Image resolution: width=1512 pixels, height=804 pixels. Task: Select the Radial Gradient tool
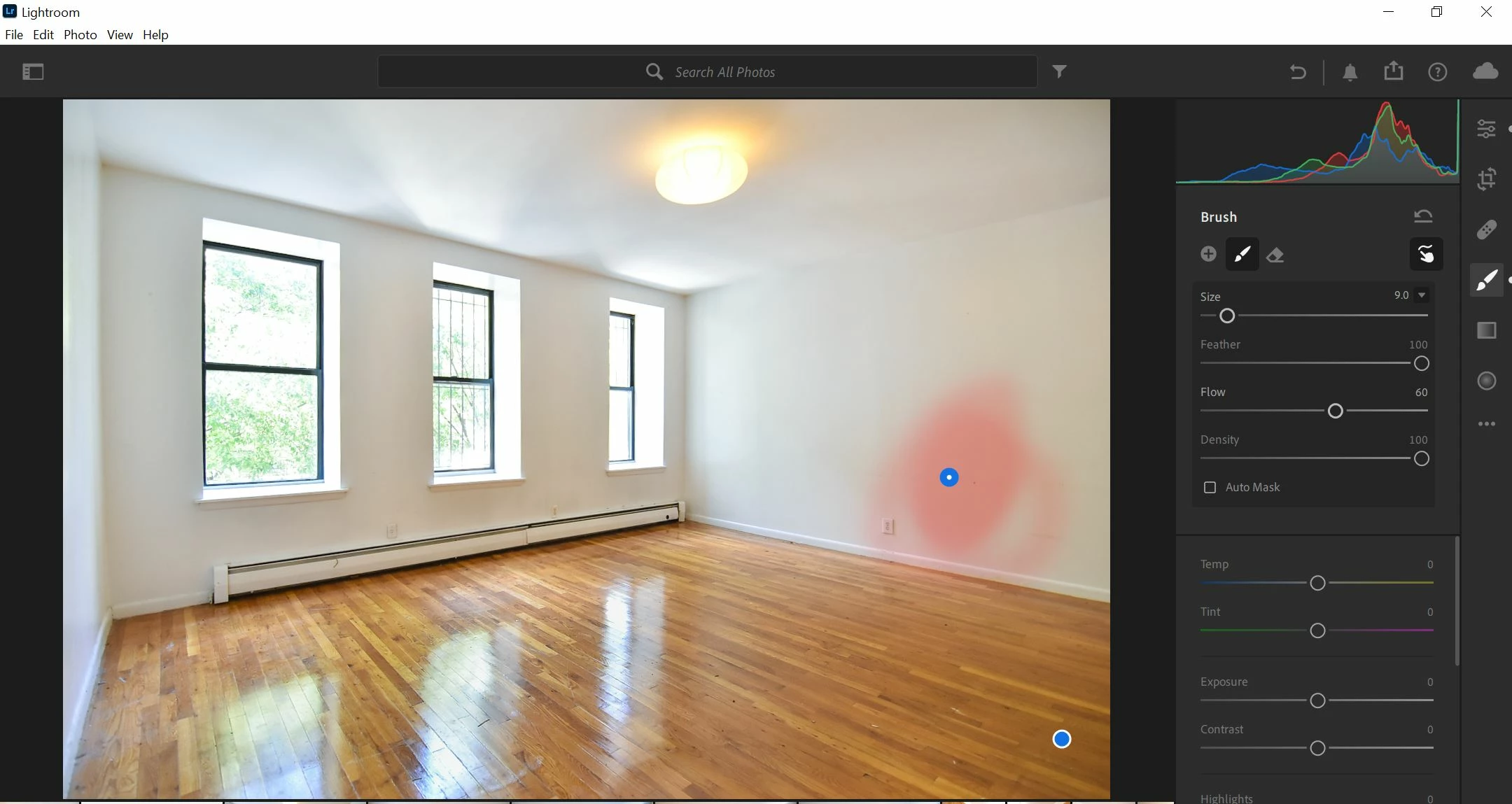1486,381
